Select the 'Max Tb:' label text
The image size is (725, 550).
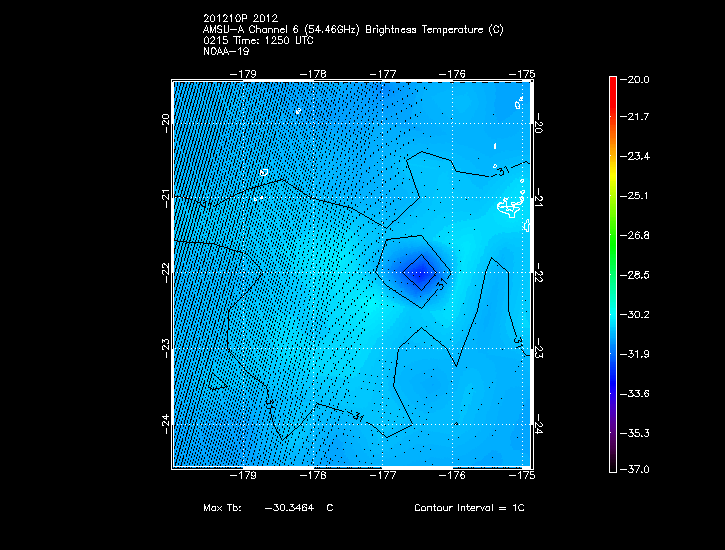click(225, 508)
